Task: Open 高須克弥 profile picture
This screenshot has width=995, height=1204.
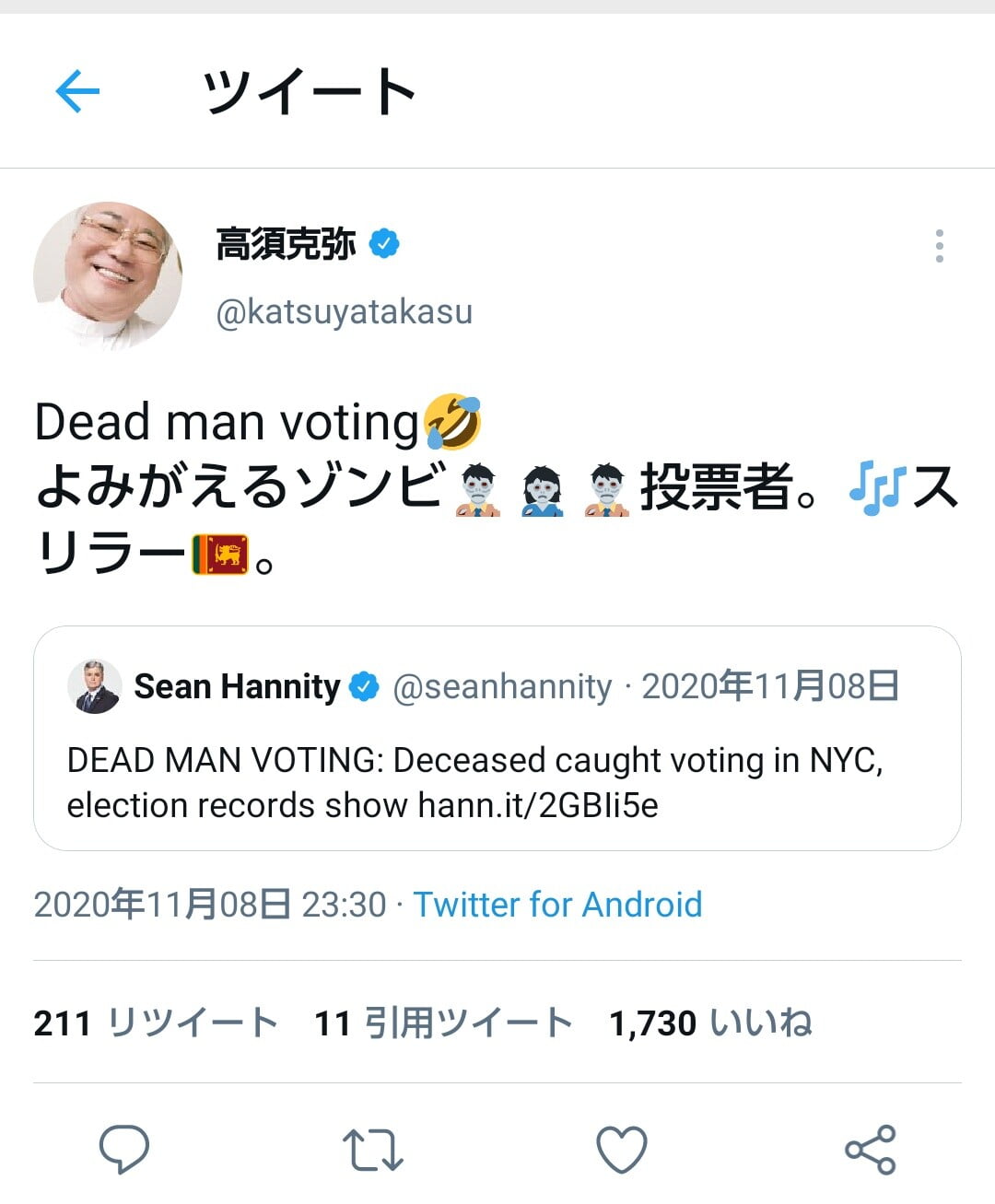Action: coord(108,276)
